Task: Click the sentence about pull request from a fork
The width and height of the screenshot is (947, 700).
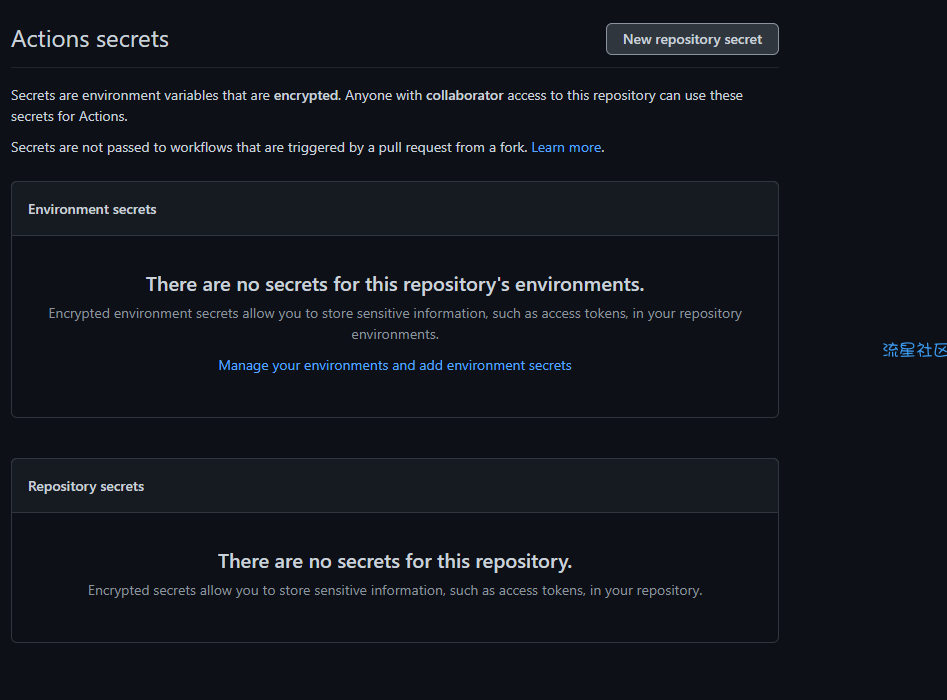Action: [269, 147]
